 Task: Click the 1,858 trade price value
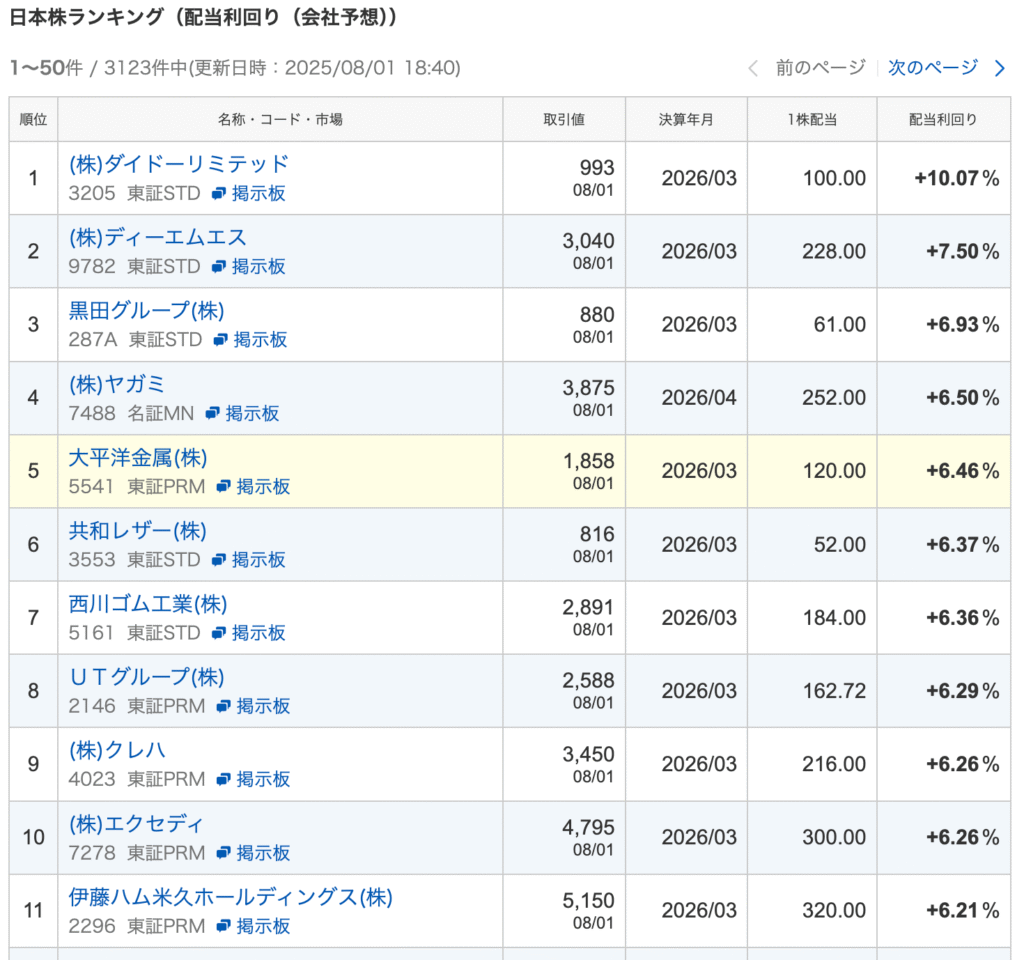588,461
